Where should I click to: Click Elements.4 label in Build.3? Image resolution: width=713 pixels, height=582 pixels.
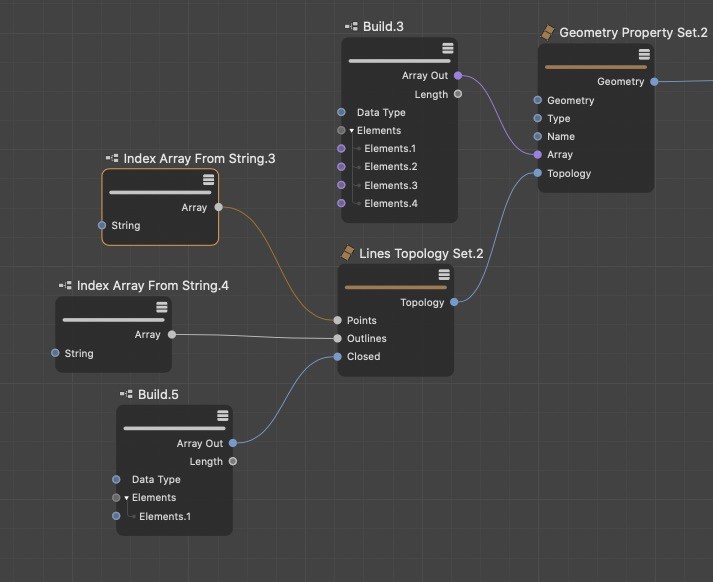391,204
